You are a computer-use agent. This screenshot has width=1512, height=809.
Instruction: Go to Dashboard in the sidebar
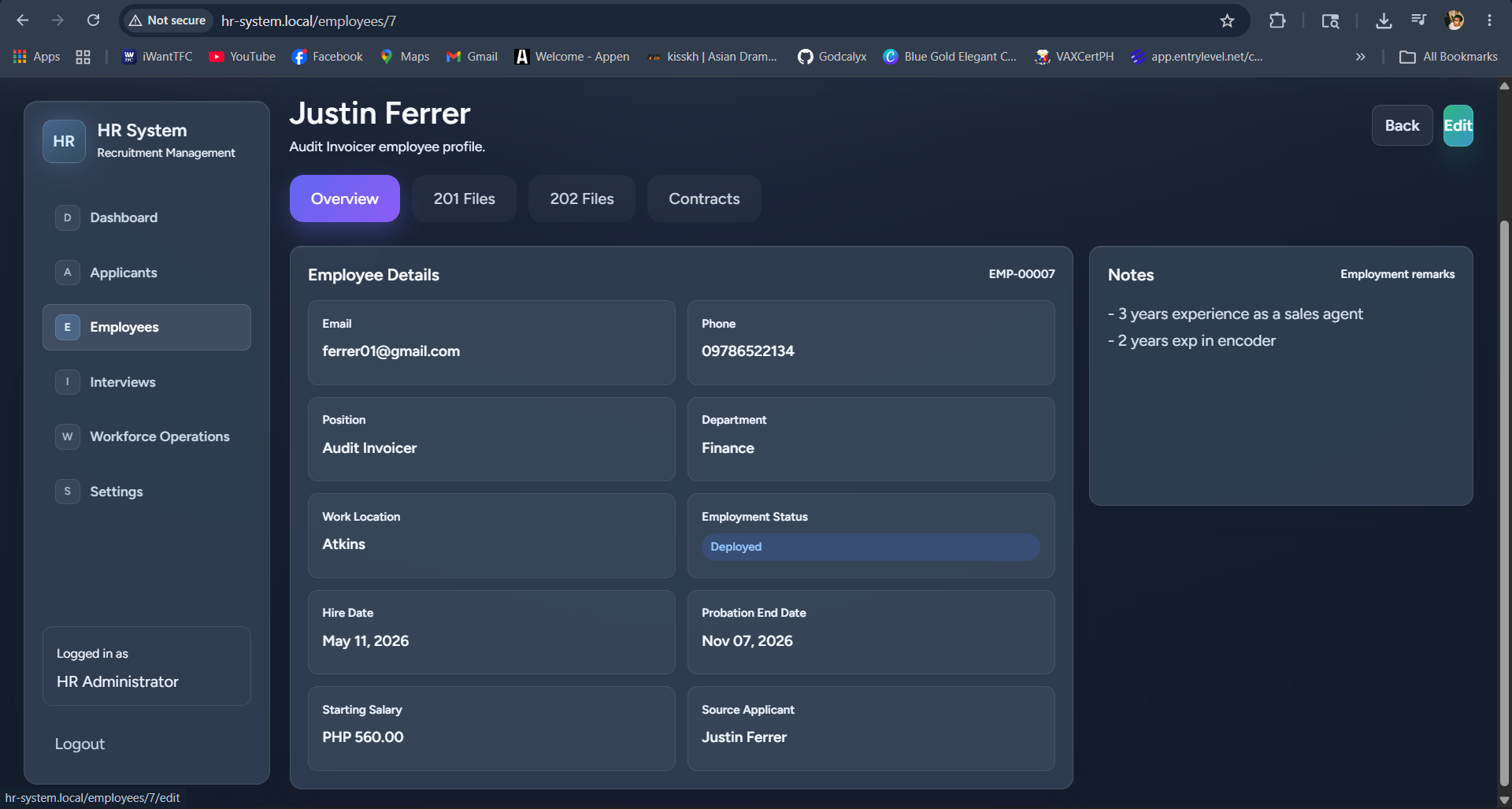click(146, 217)
